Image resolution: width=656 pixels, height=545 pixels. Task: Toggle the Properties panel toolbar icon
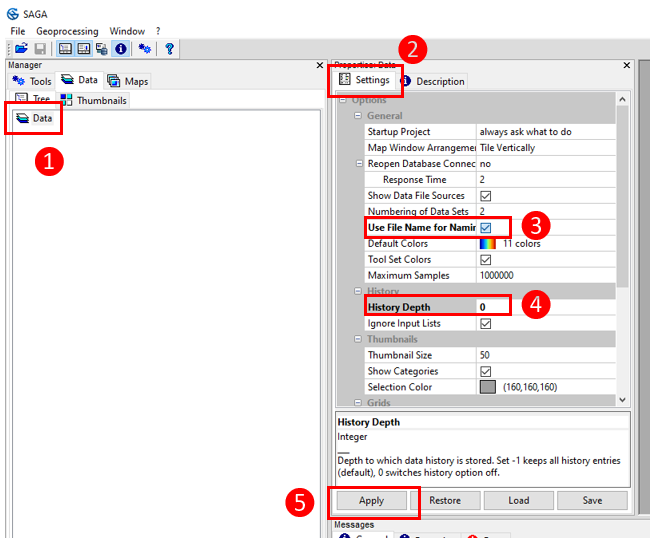pos(84,48)
